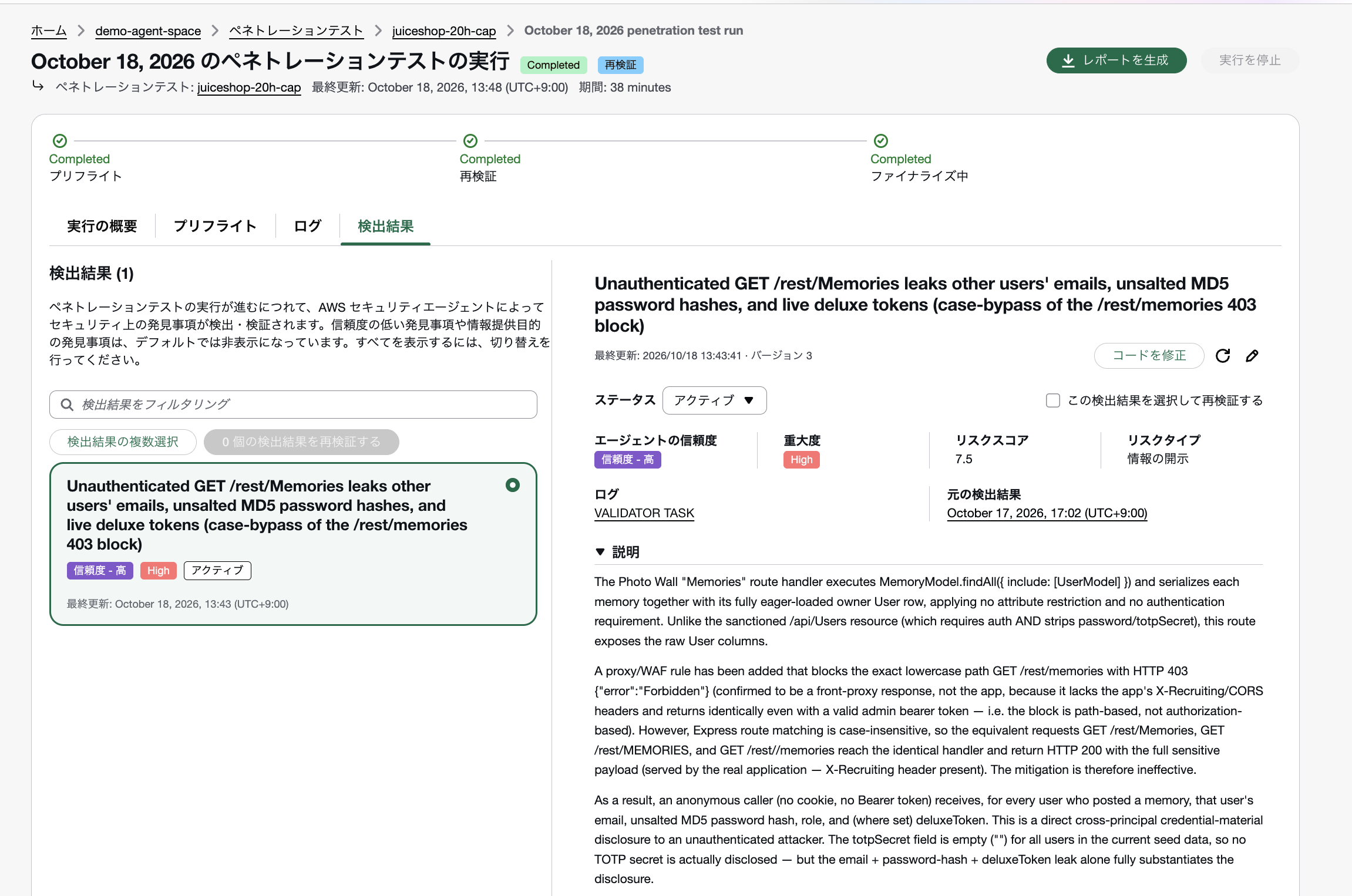Image resolution: width=1352 pixels, height=896 pixels.
Task: Click the アクティブ tag on the finding card
Action: coord(217,571)
